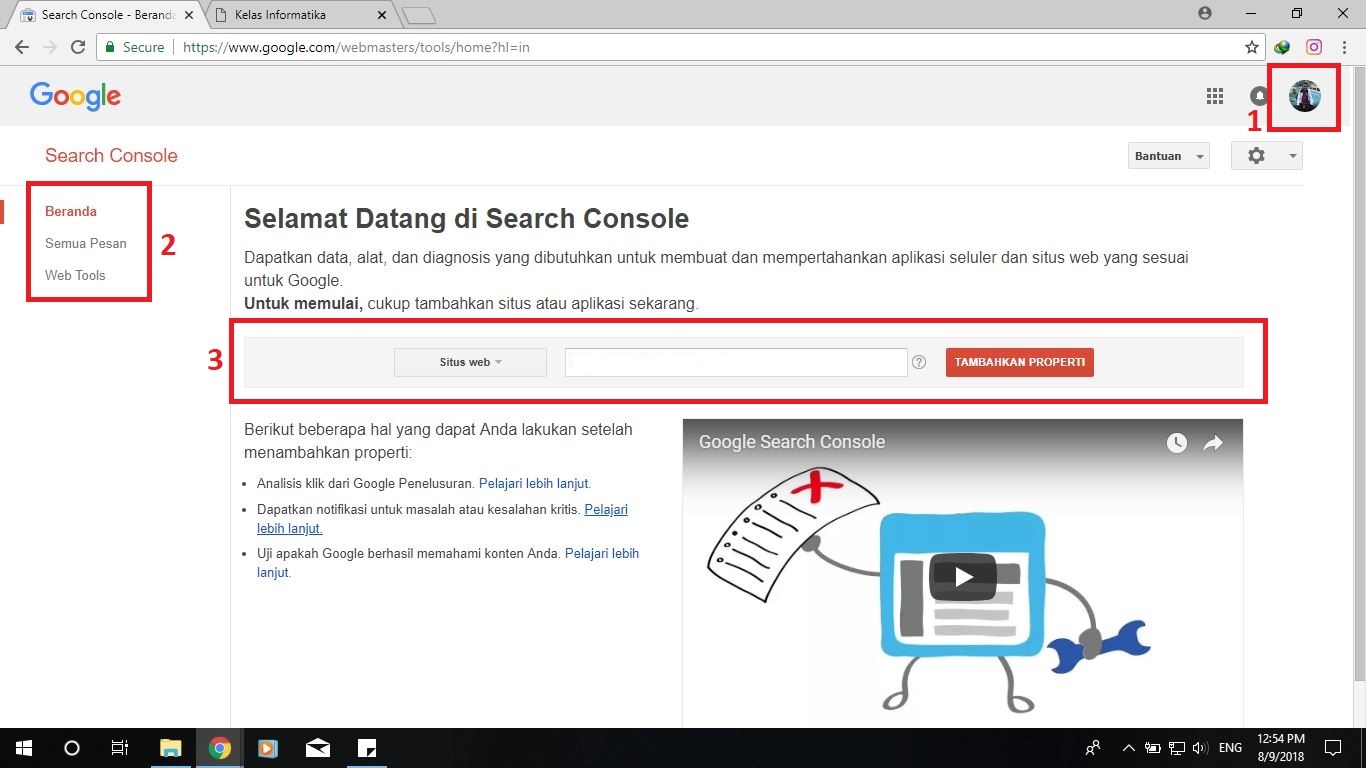Click the property URL input field

click(736, 362)
